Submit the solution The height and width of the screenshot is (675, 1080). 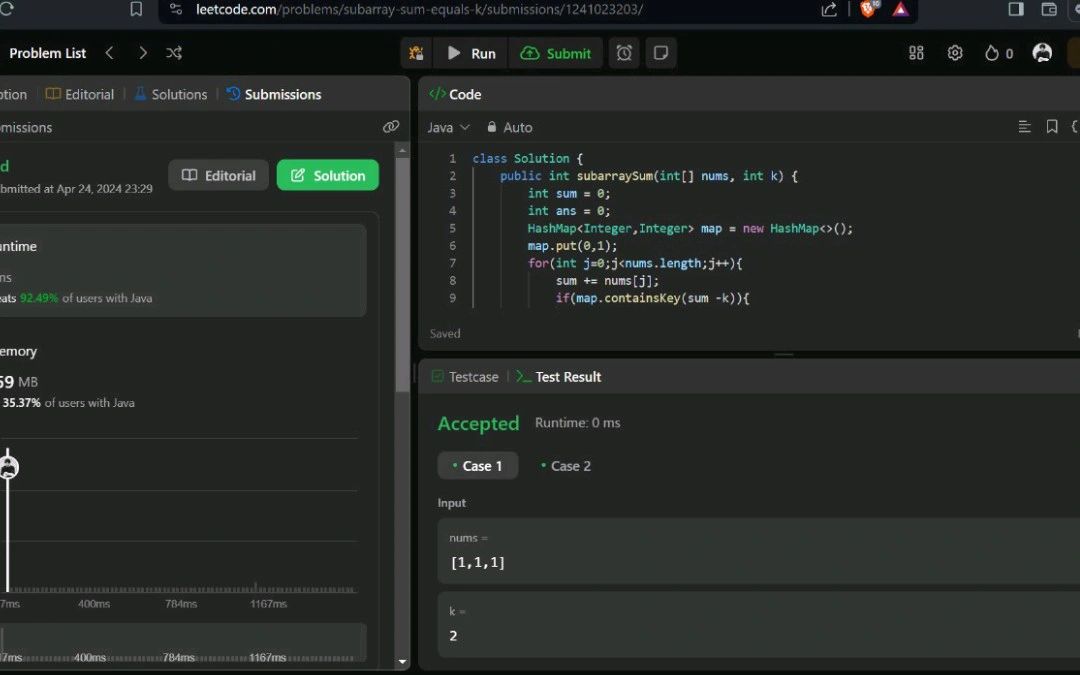point(556,53)
